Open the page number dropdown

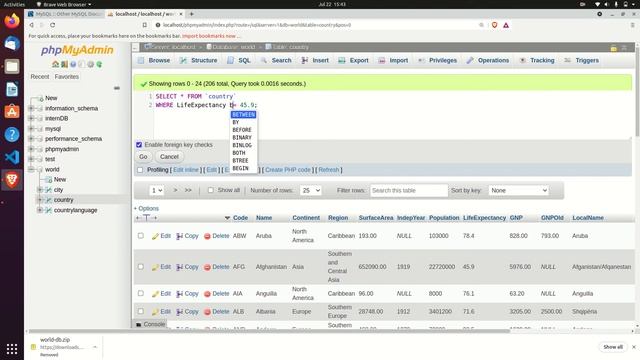tap(156, 191)
